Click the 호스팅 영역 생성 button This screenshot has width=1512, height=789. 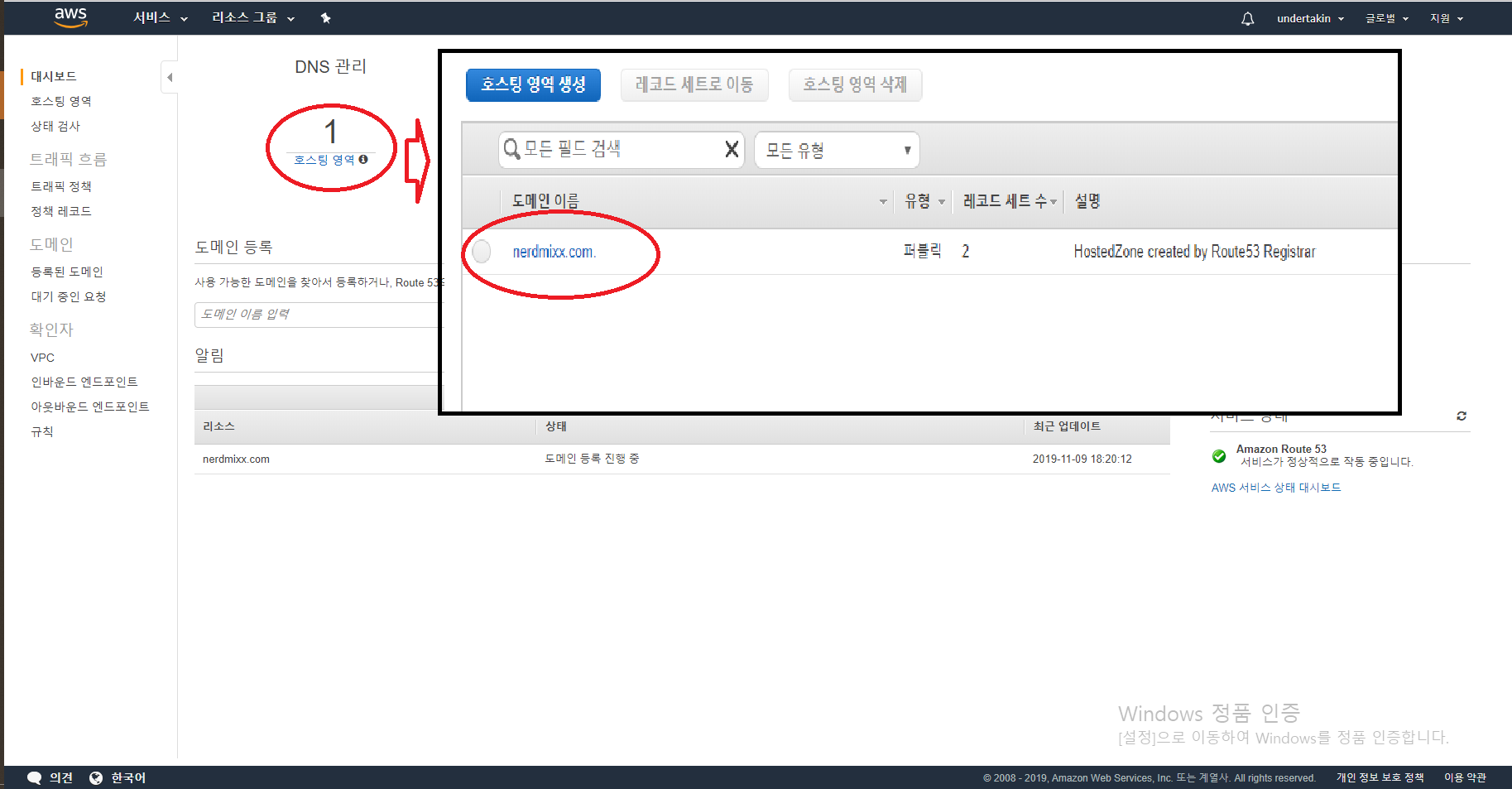point(533,84)
